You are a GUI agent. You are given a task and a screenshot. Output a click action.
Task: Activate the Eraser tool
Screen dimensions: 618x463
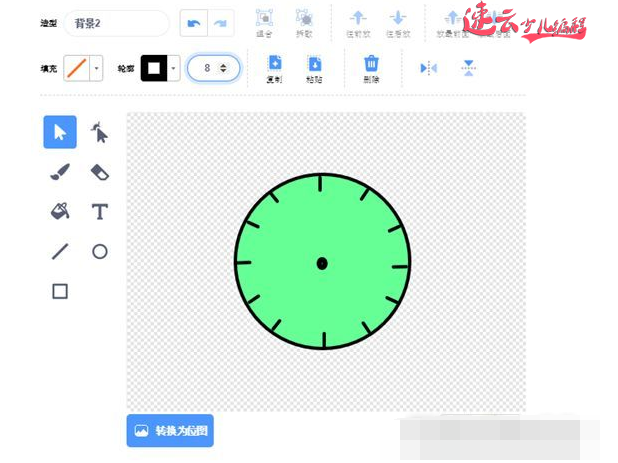click(99, 172)
